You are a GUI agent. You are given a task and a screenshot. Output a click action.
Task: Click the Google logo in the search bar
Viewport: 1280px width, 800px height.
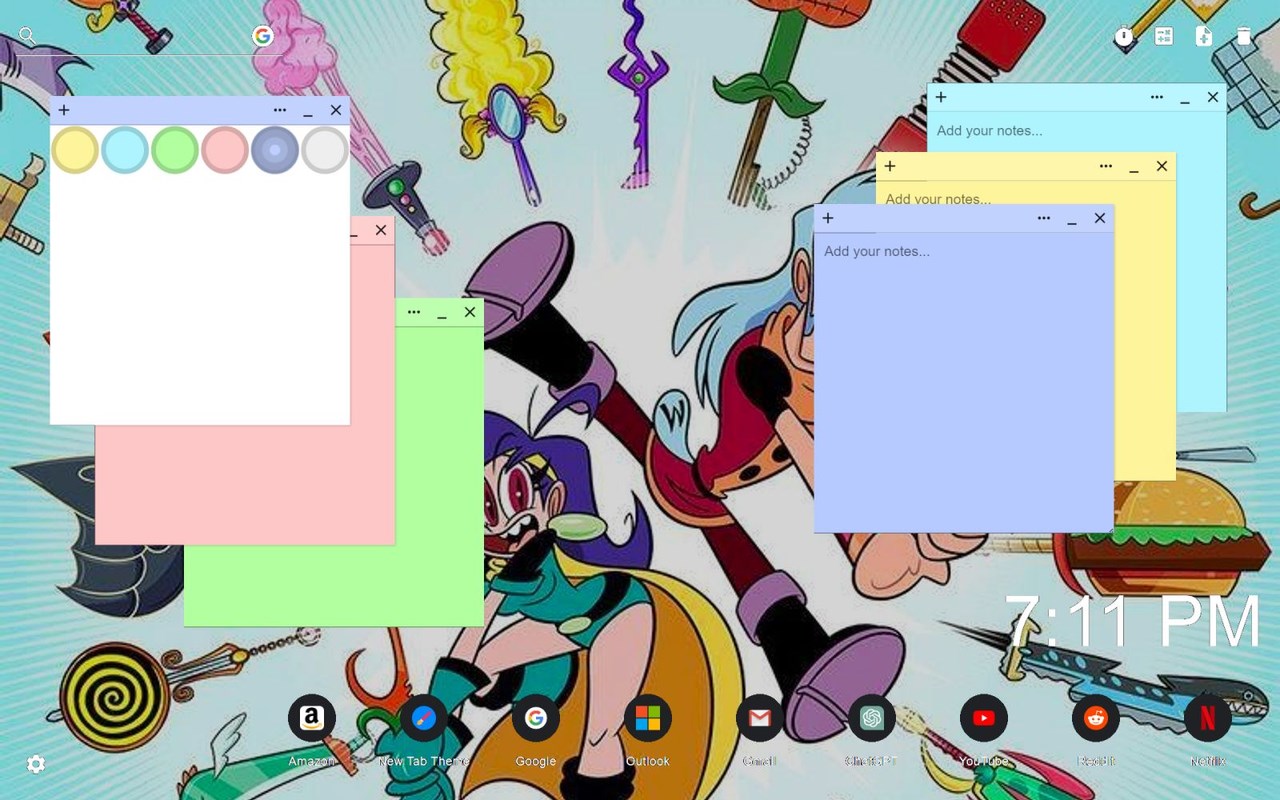click(x=263, y=36)
